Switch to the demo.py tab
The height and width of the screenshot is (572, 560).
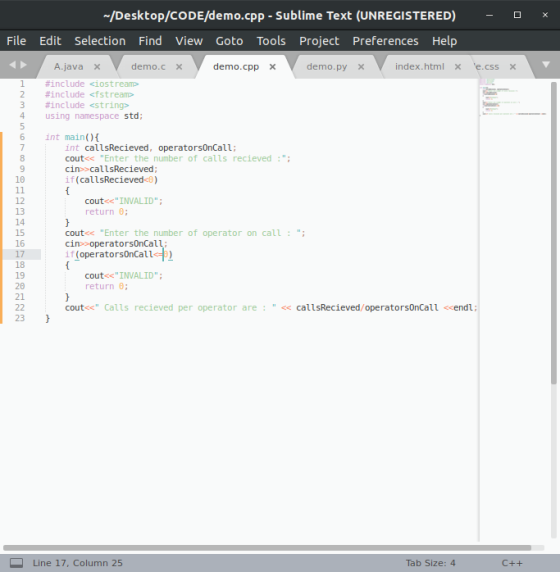327,67
